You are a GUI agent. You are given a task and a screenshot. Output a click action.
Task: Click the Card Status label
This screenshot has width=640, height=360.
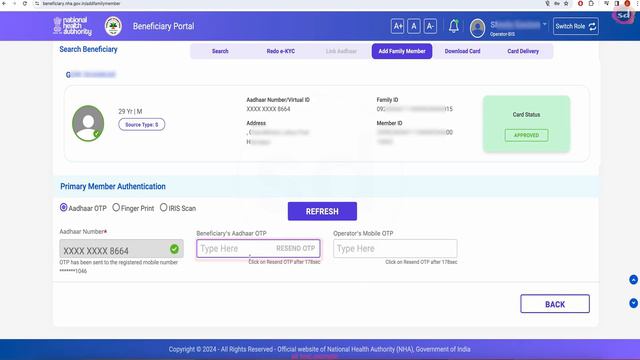[526, 114]
